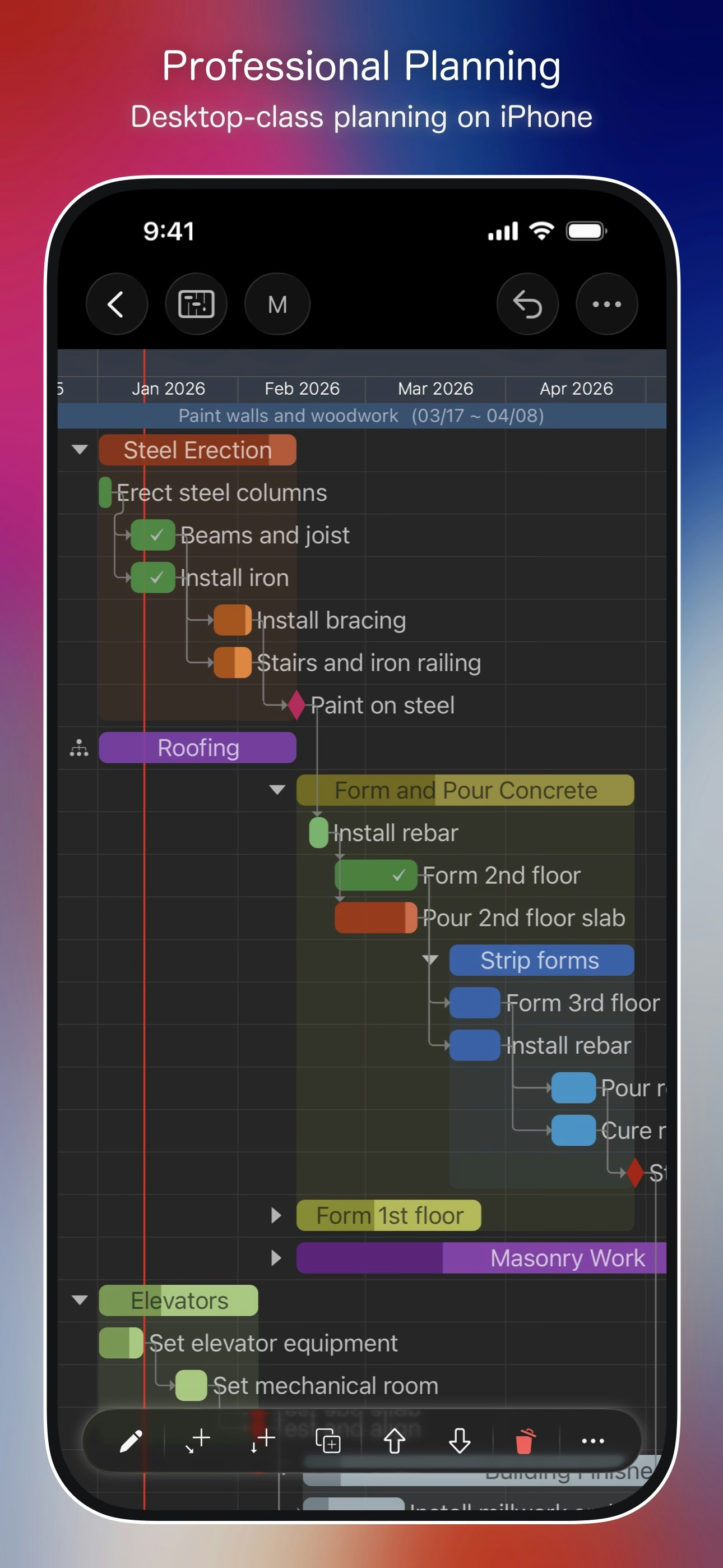
Task: Tap Feb 2026 timeline header
Action: (x=302, y=388)
